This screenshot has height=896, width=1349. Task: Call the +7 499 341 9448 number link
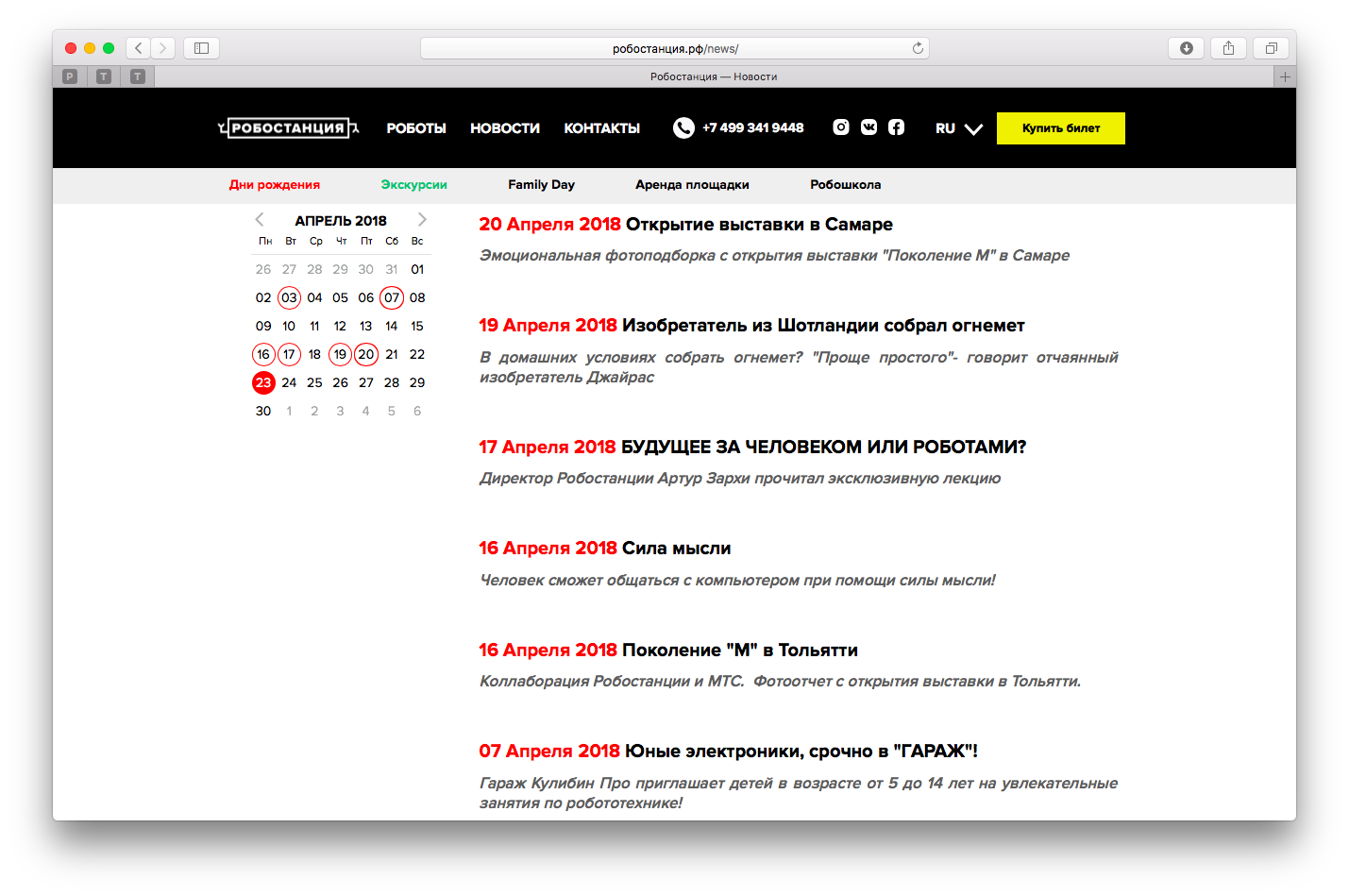(753, 127)
